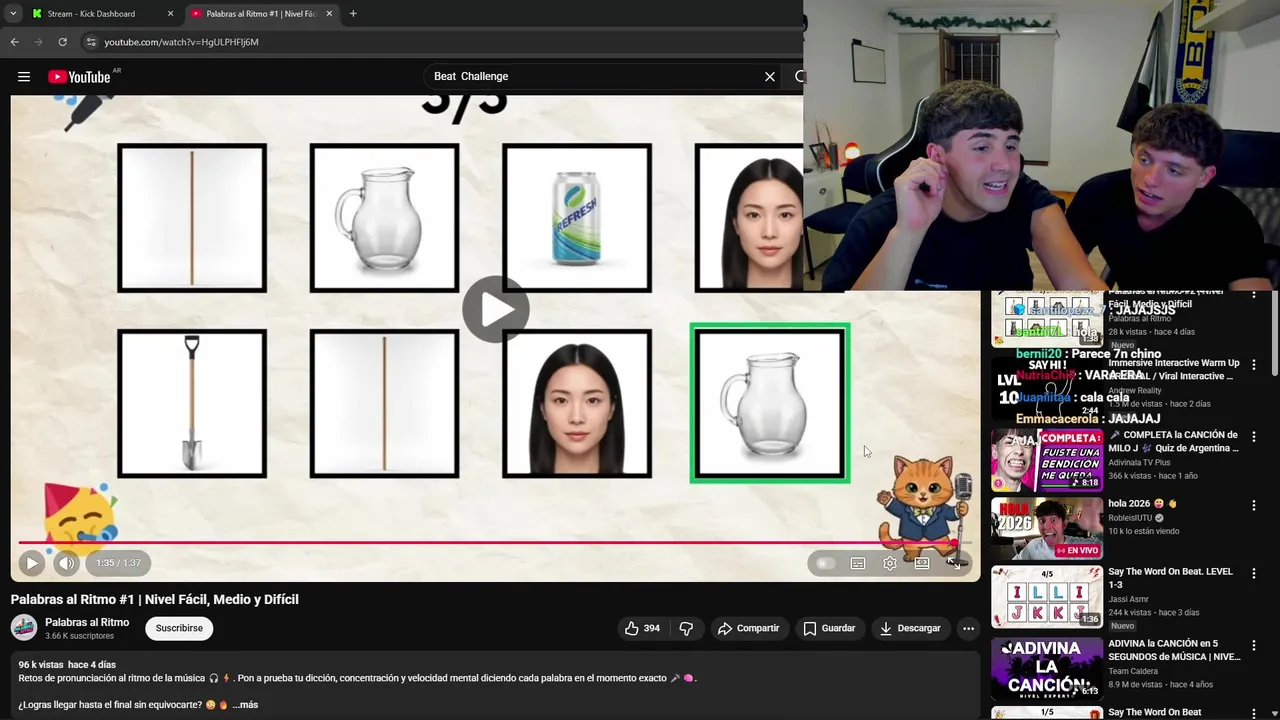Open options for COMPLETA la CANCIÓN video
Image resolution: width=1280 pixels, height=720 pixels.
click(x=1253, y=437)
